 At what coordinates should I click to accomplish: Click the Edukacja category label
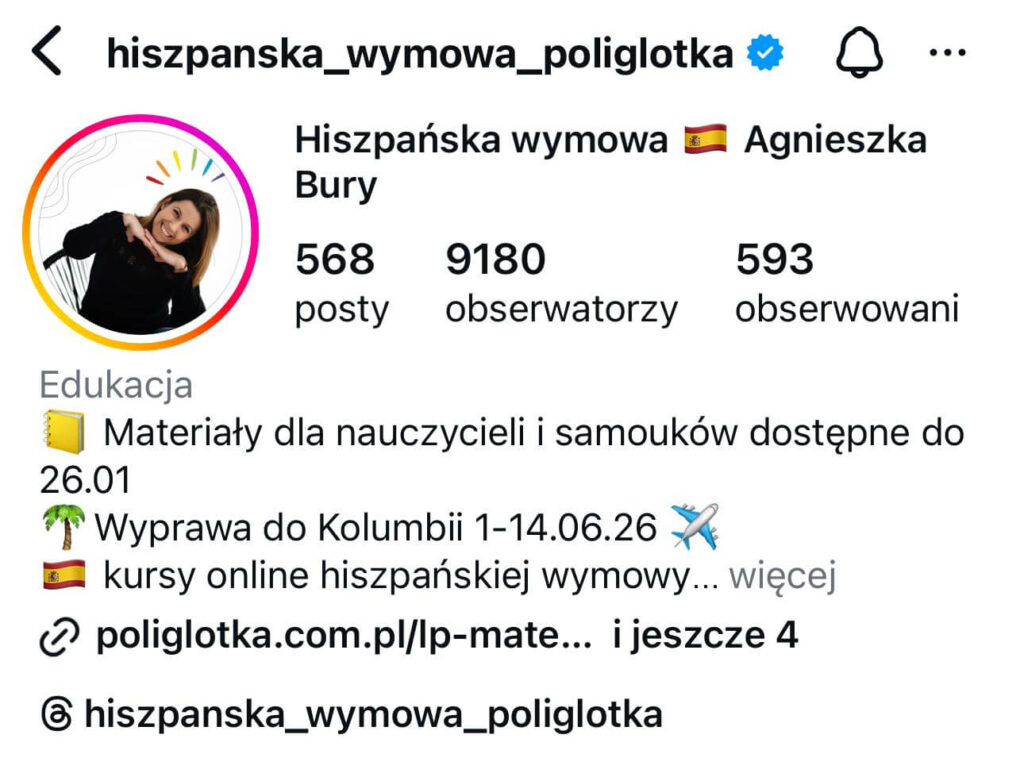point(116,385)
